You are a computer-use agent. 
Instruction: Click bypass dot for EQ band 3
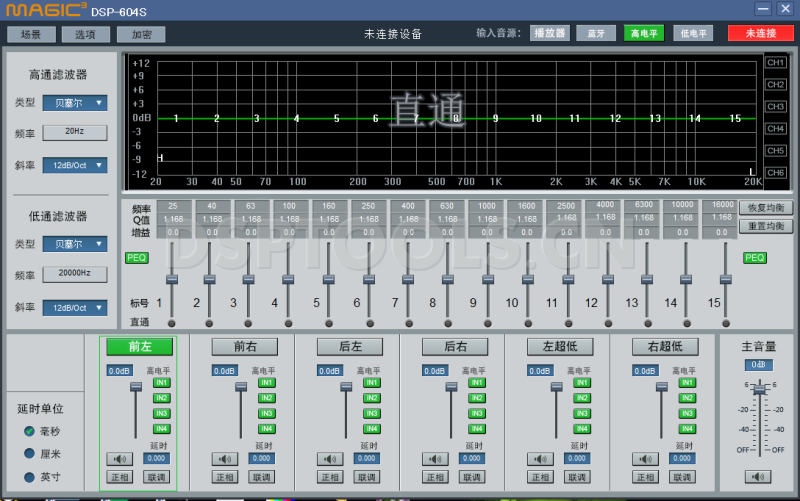tap(248, 323)
